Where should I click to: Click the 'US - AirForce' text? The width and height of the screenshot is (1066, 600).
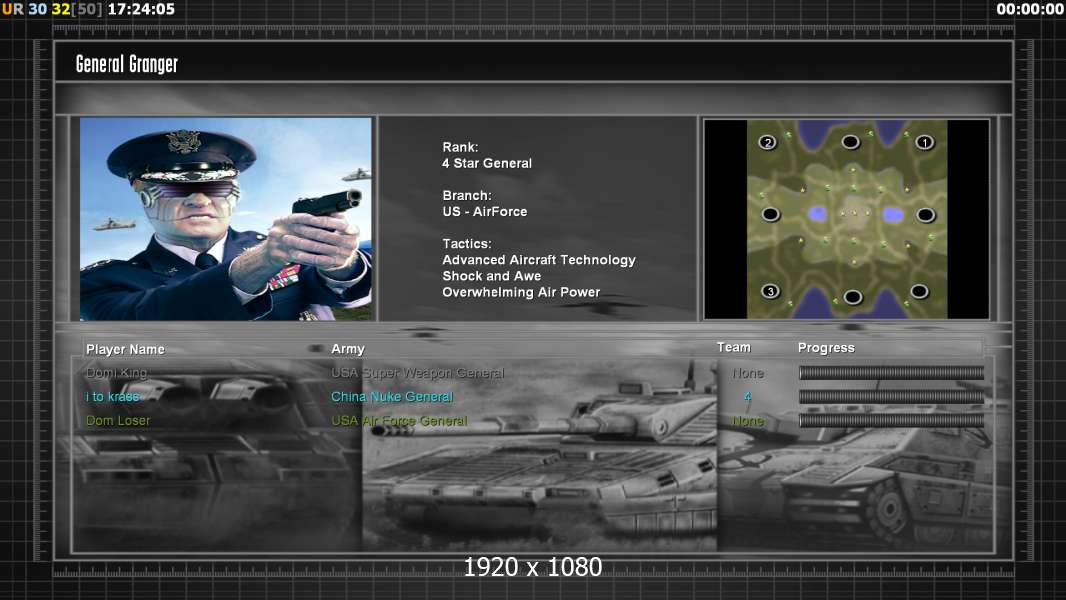coord(485,211)
